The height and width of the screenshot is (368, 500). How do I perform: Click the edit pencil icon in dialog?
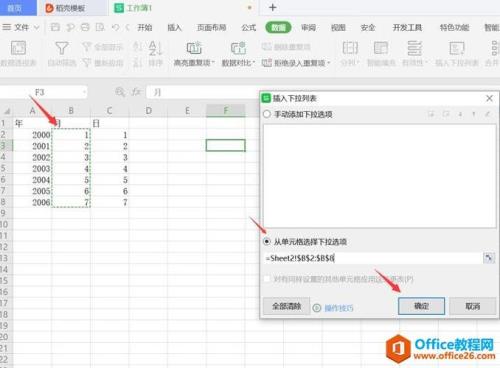(x=488, y=114)
